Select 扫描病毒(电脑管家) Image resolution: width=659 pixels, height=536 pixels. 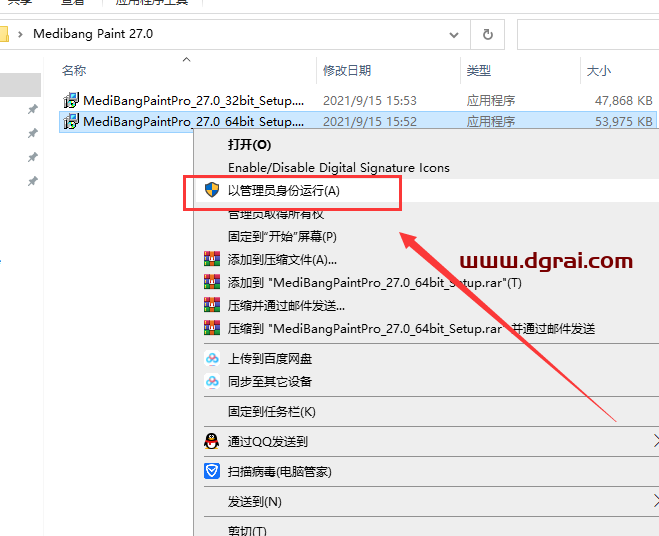pyautogui.click(x=279, y=471)
